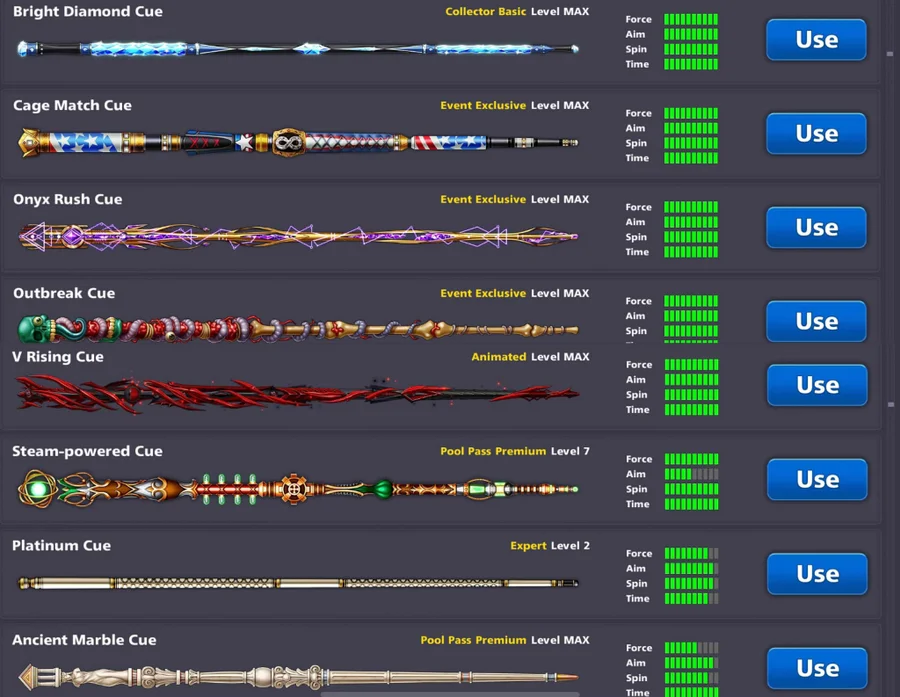Viewport: 900px width, 697px height.
Task: Click the Ancient Marble Cue Force bar
Action: coord(692,648)
